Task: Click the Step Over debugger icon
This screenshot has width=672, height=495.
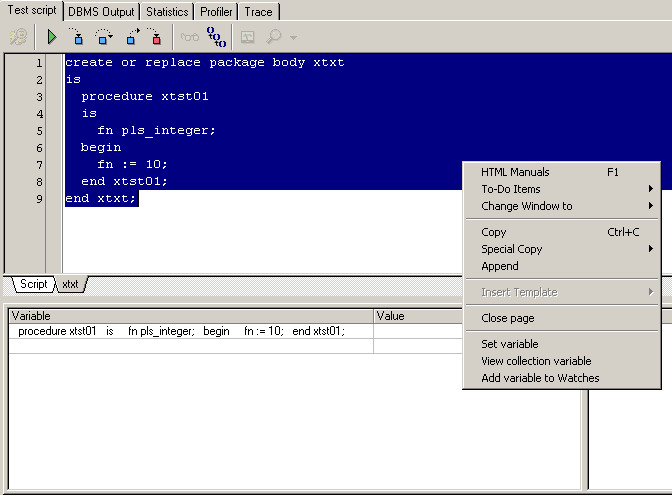Action: (103, 37)
